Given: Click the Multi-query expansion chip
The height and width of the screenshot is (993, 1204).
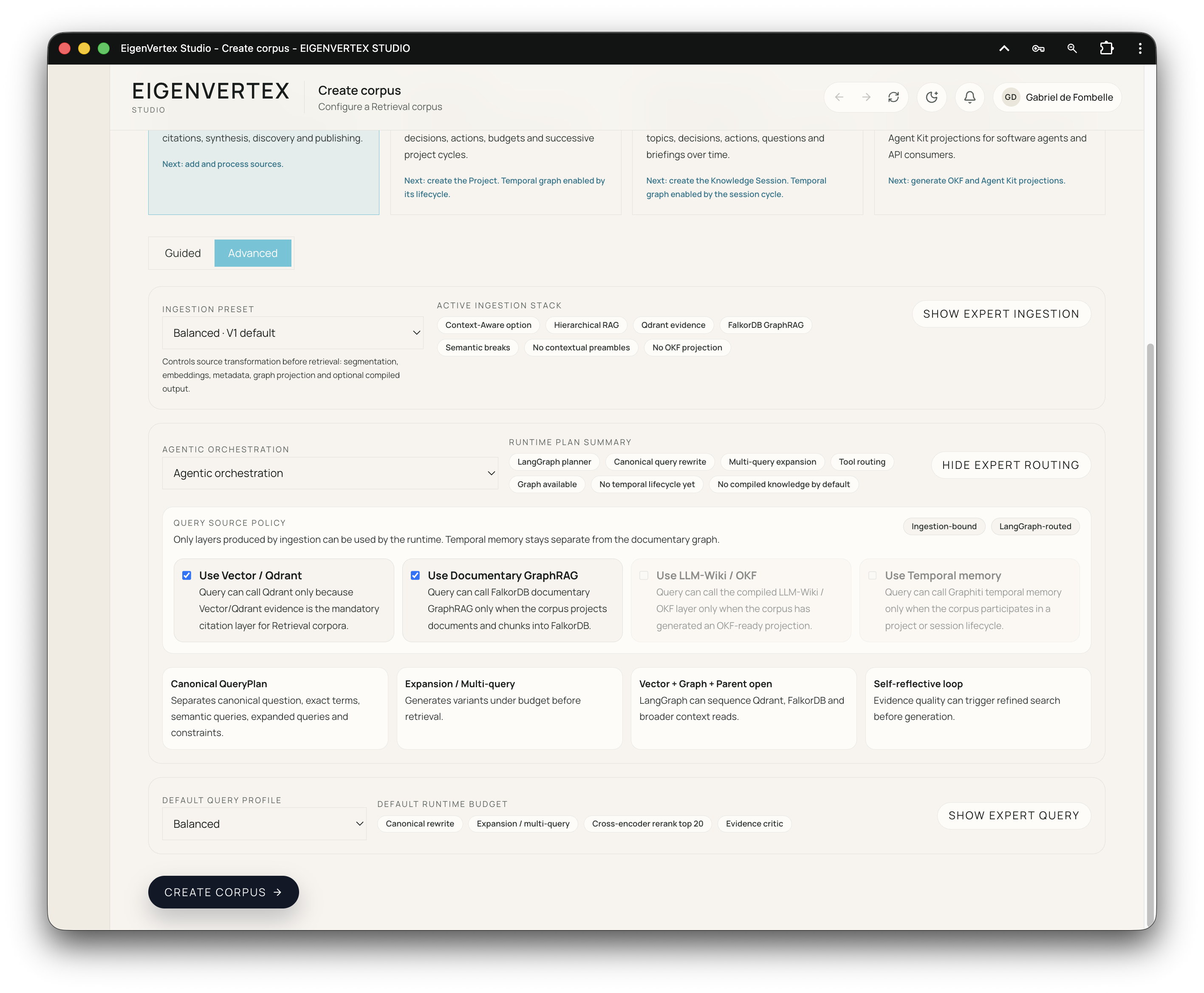Looking at the screenshot, I should click(x=772, y=462).
